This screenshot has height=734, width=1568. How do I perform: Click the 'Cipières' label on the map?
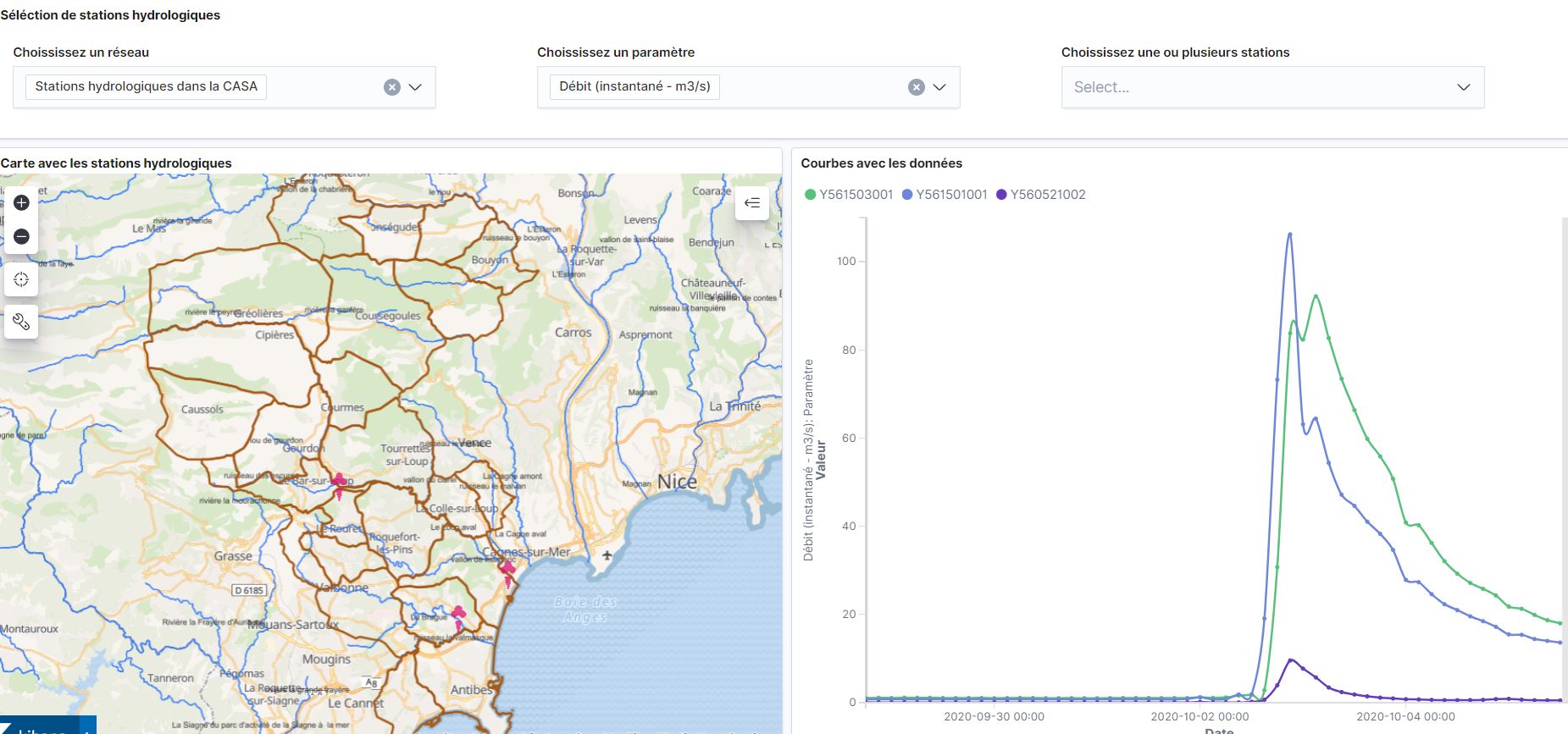274,335
